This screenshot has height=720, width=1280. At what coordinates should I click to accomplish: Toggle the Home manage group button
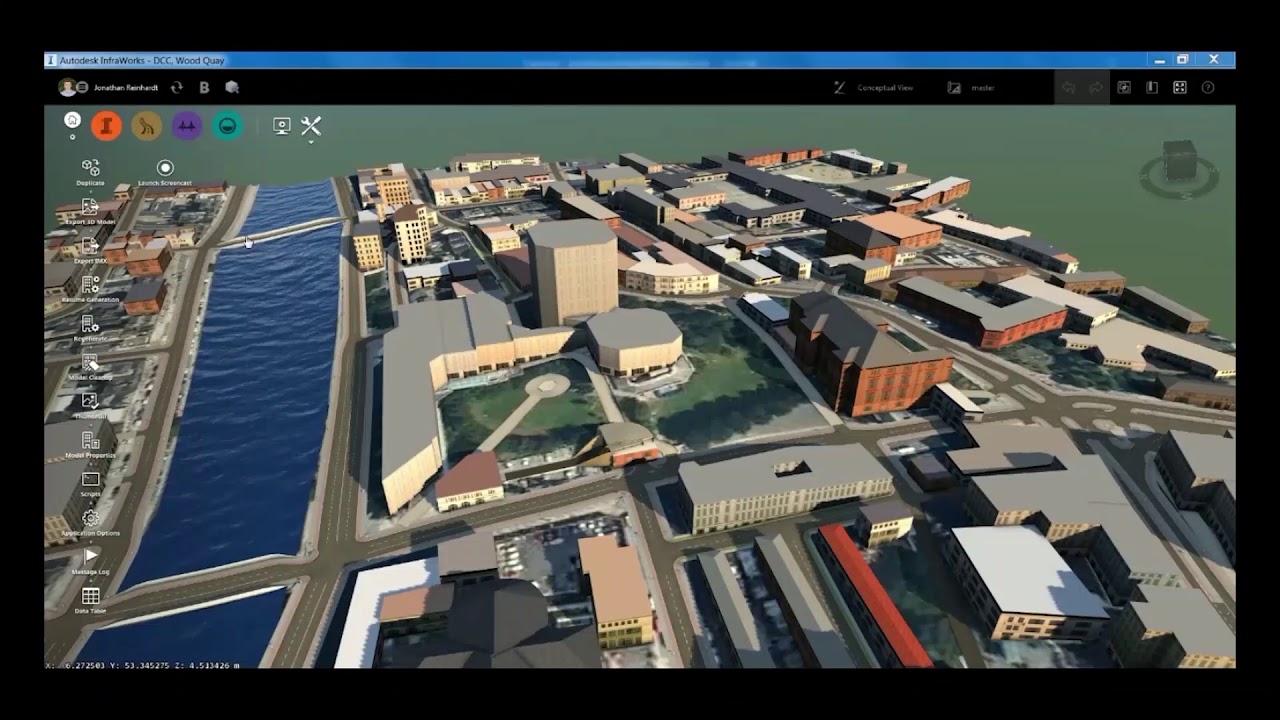pos(71,118)
